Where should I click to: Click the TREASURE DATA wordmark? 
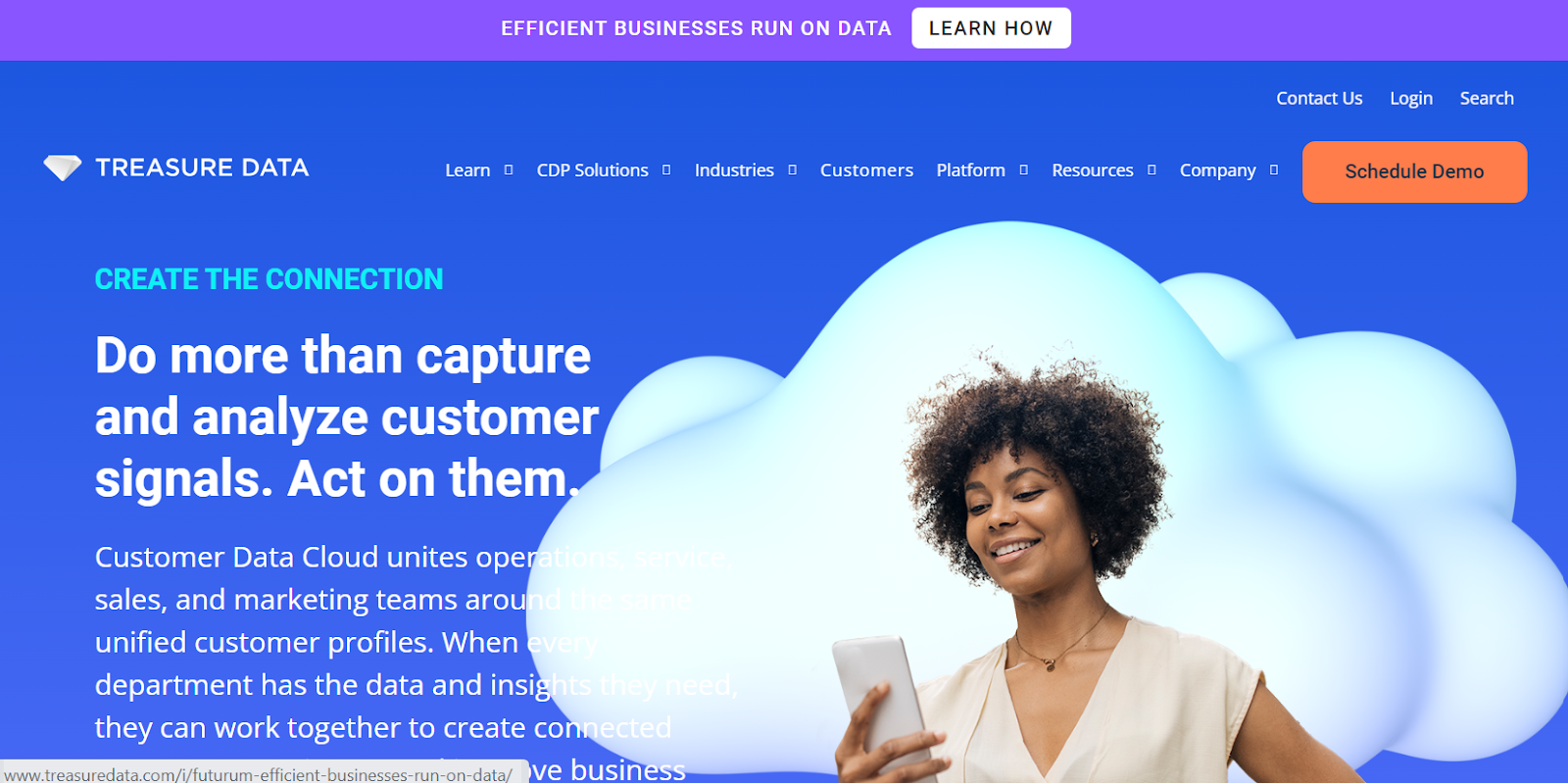pos(202,168)
